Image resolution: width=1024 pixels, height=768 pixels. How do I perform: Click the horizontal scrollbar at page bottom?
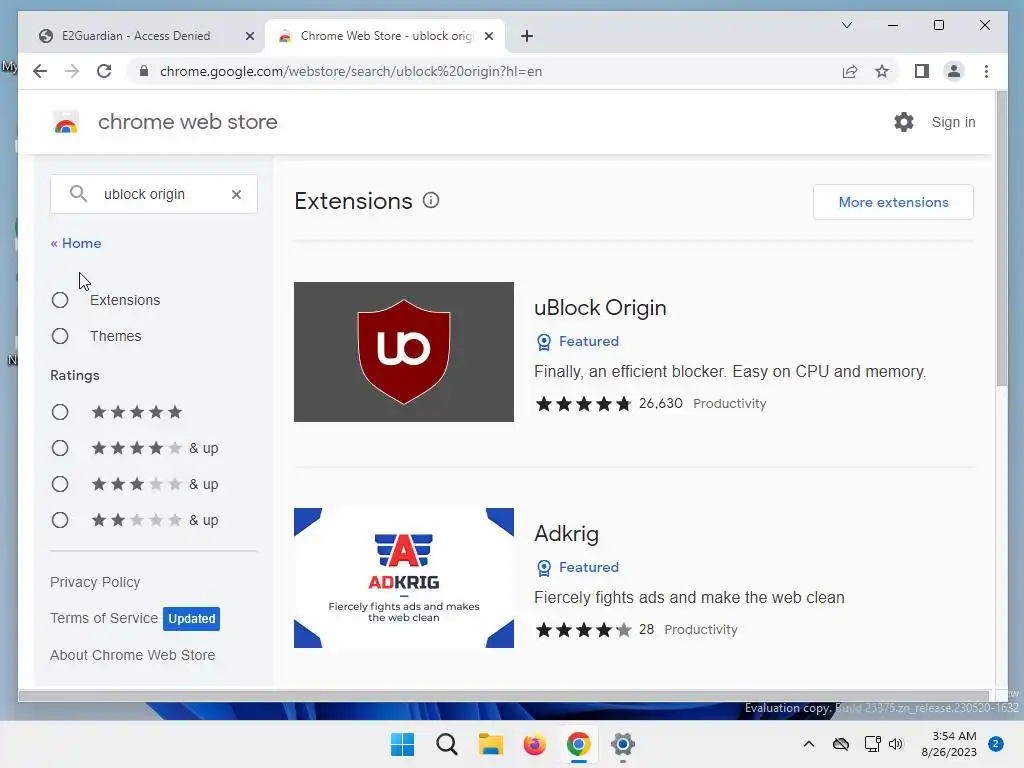coord(504,696)
